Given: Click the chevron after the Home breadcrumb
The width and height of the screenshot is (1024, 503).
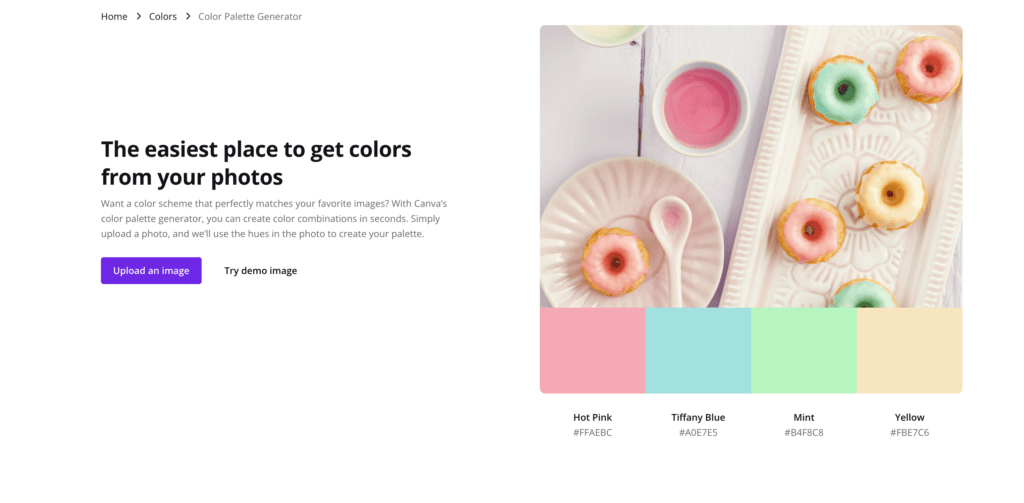Looking at the screenshot, I should coord(138,16).
